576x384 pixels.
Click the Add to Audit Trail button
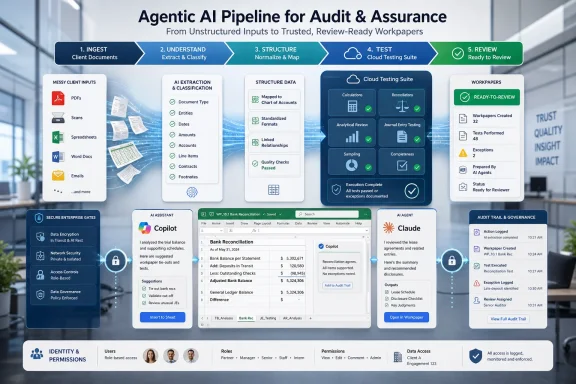[x=337, y=285]
